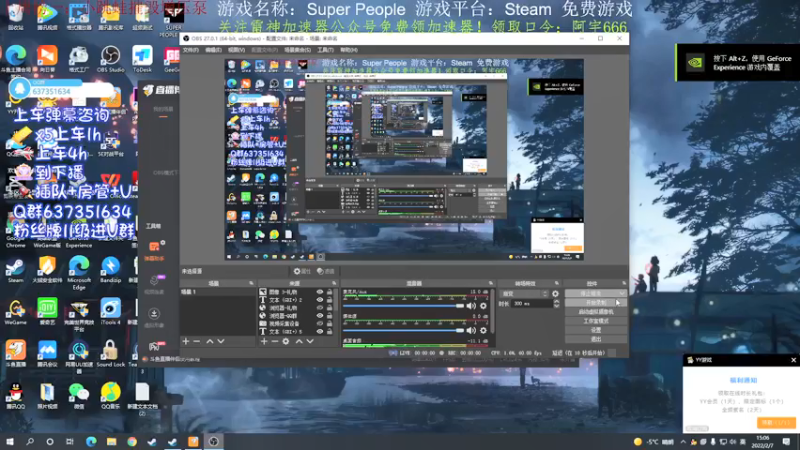800x450 pixels.
Task: Remove the selected scene with the minus icon
Action: (x=197, y=341)
